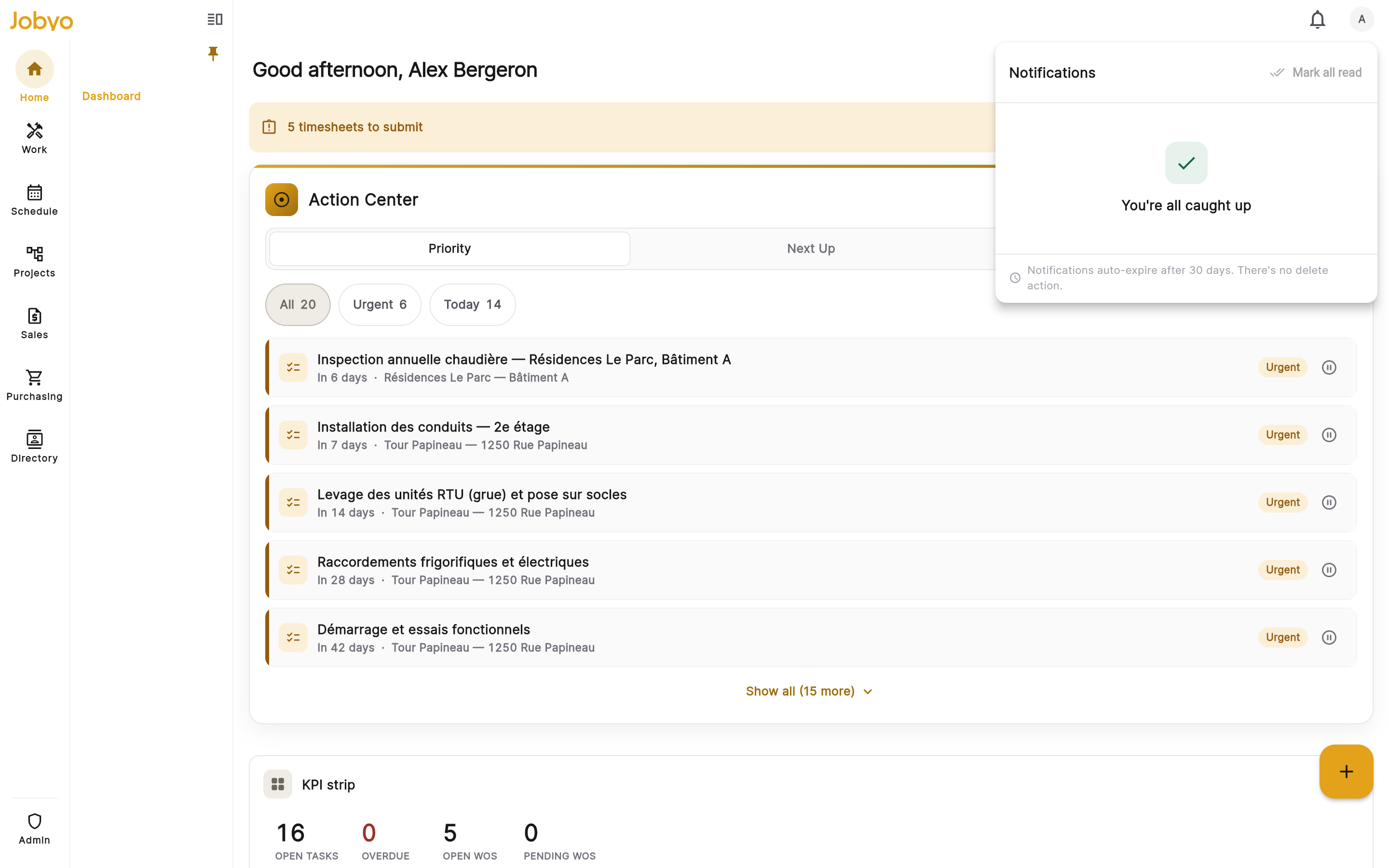1389x868 pixels.
Task: Click the KPI strip grid icon
Action: [278, 784]
